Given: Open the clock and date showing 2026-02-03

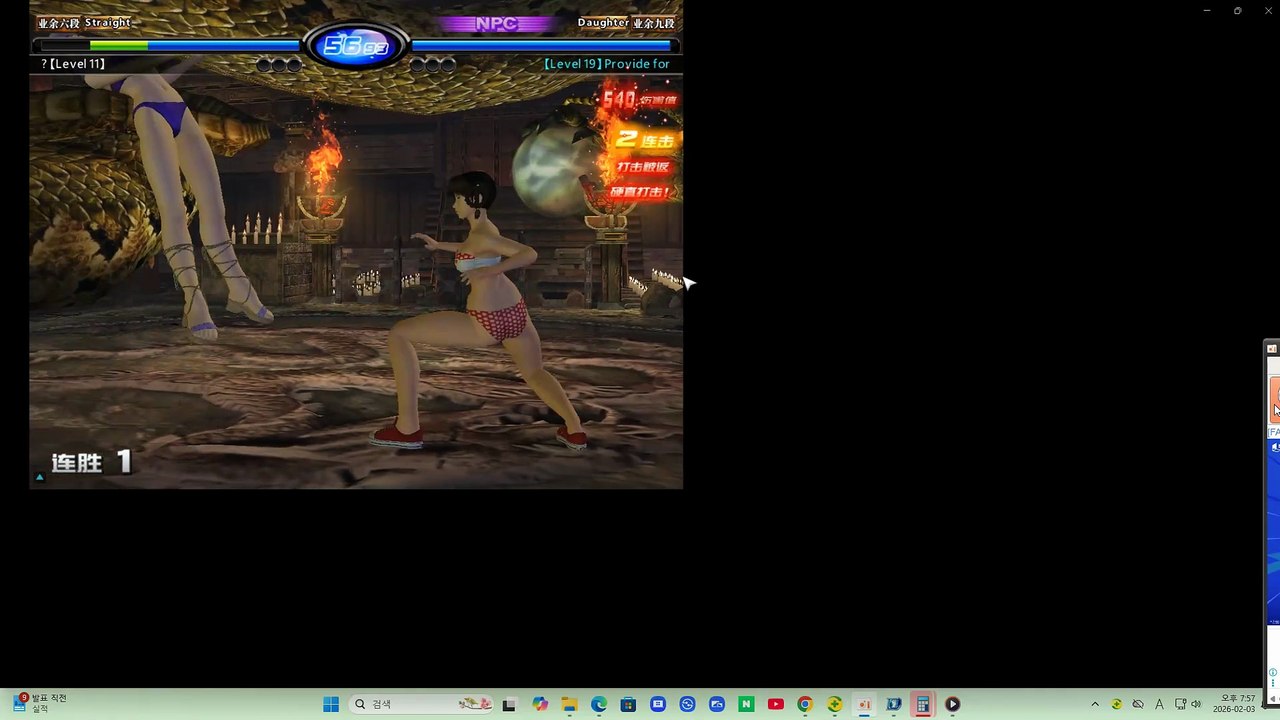Looking at the screenshot, I should (1234, 704).
